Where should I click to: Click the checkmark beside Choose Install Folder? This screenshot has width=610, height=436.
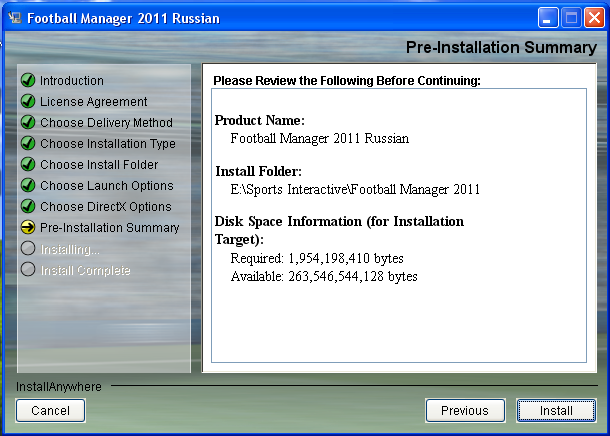coord(28,165)
